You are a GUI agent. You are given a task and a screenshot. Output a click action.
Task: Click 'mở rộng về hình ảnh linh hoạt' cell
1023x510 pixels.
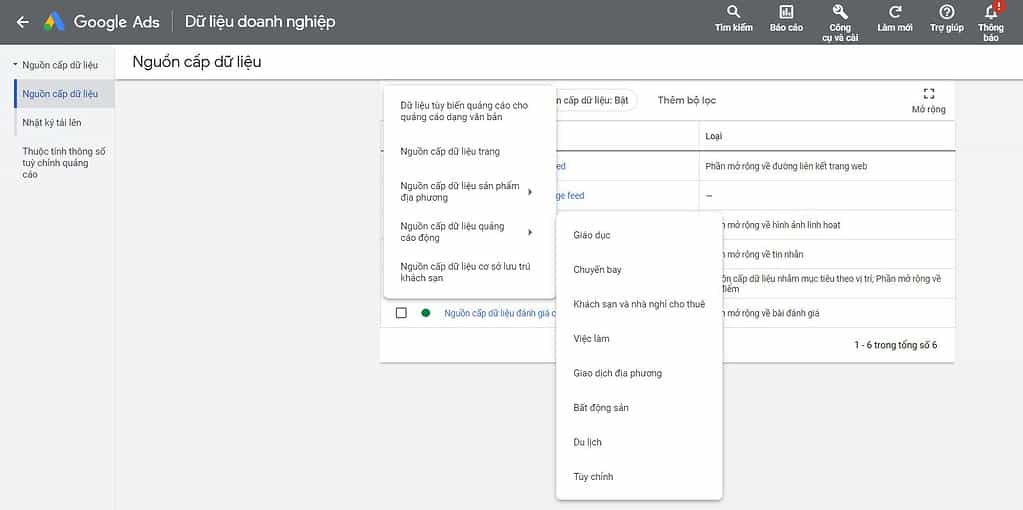click(x=781, y=225)
